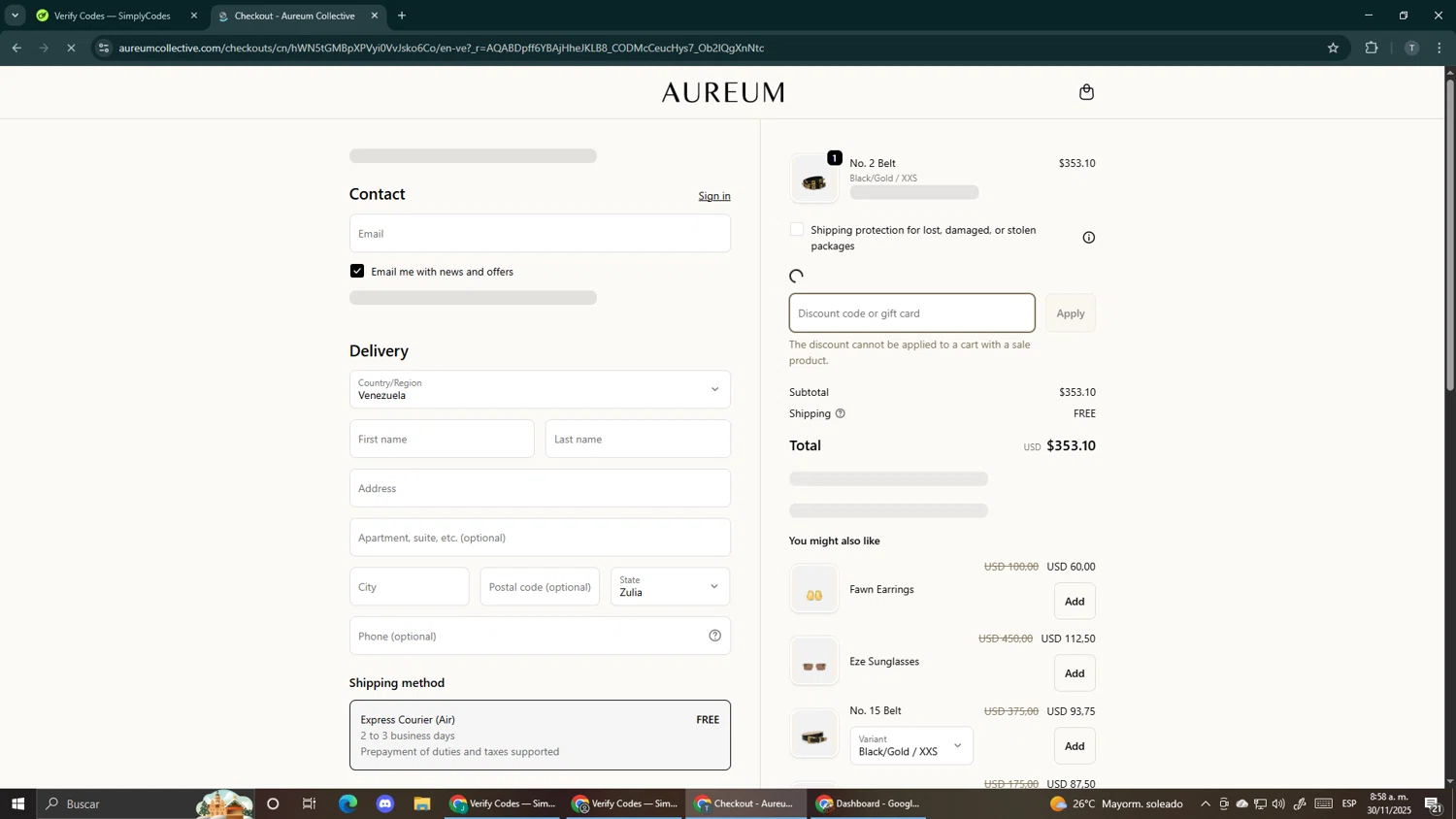
Task: Toggle Email me with news and offers
Action: click(357, 272)
